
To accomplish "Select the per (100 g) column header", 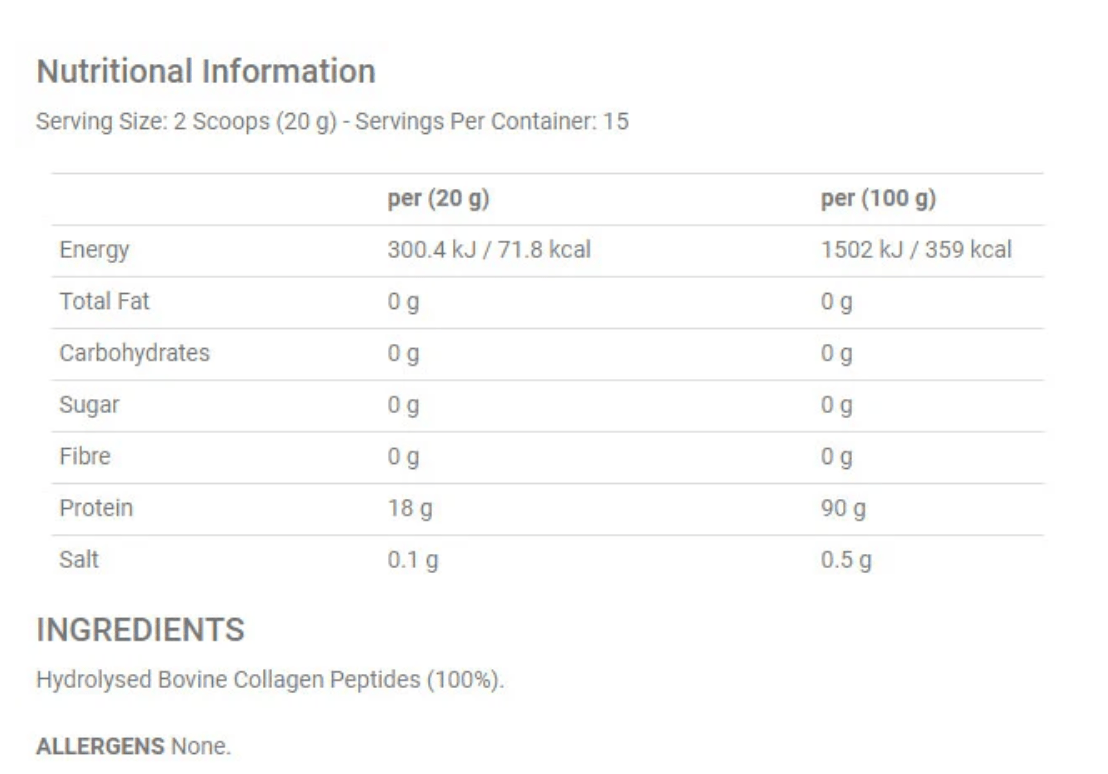I will tap(878, 199).
